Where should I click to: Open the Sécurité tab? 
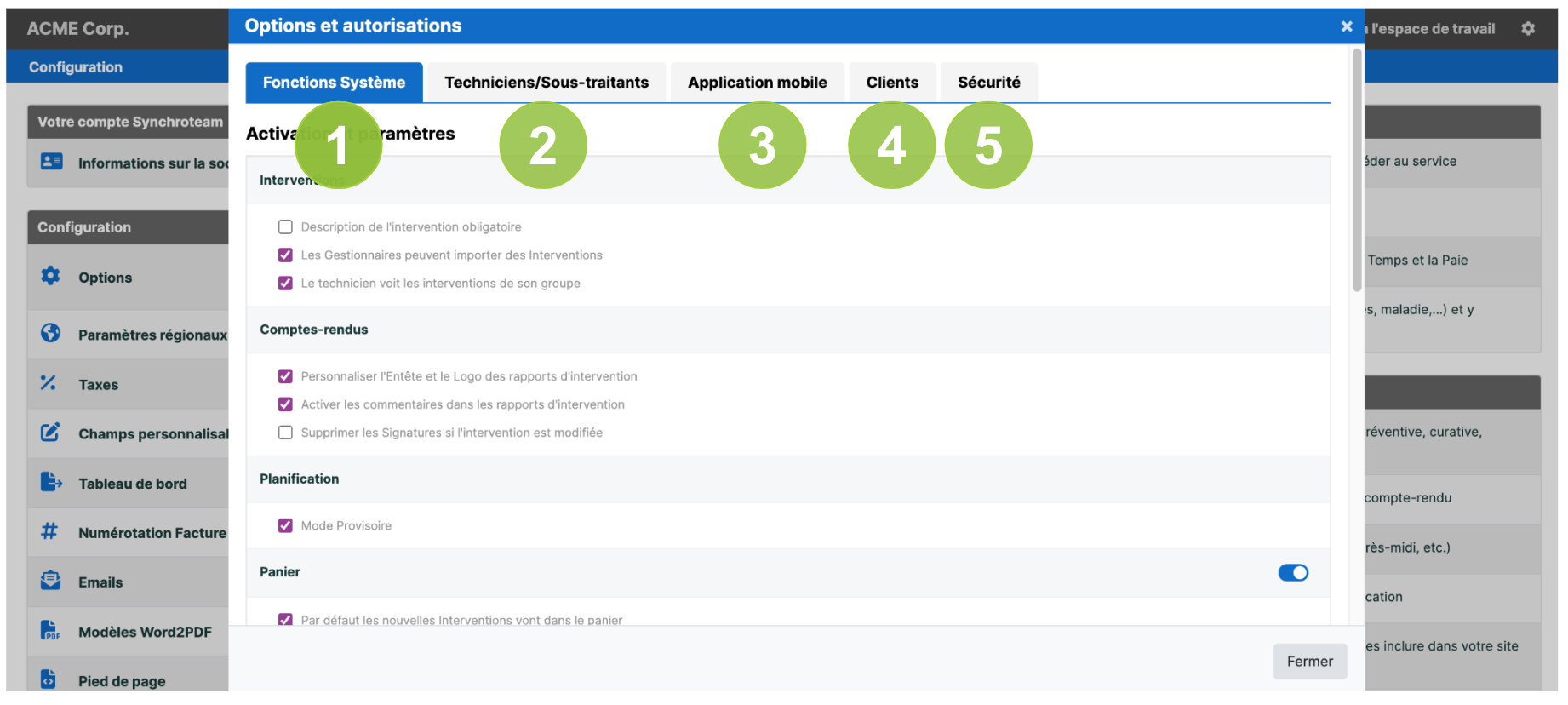[989, 83]
